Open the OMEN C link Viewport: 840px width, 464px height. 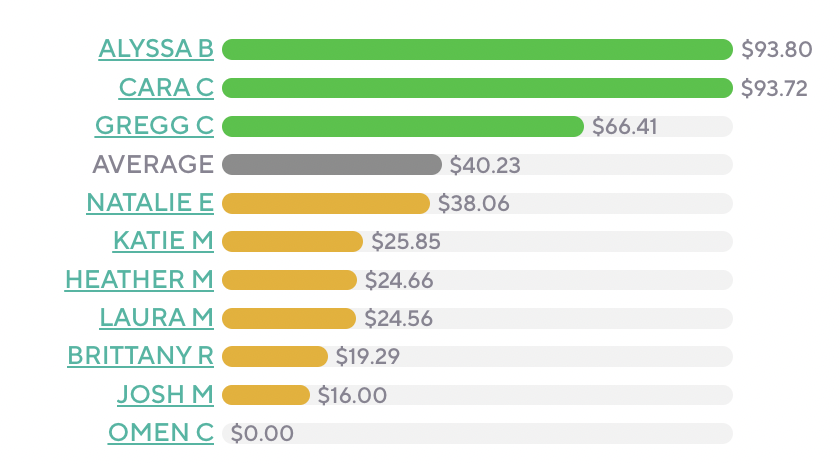tap(160, 433)
